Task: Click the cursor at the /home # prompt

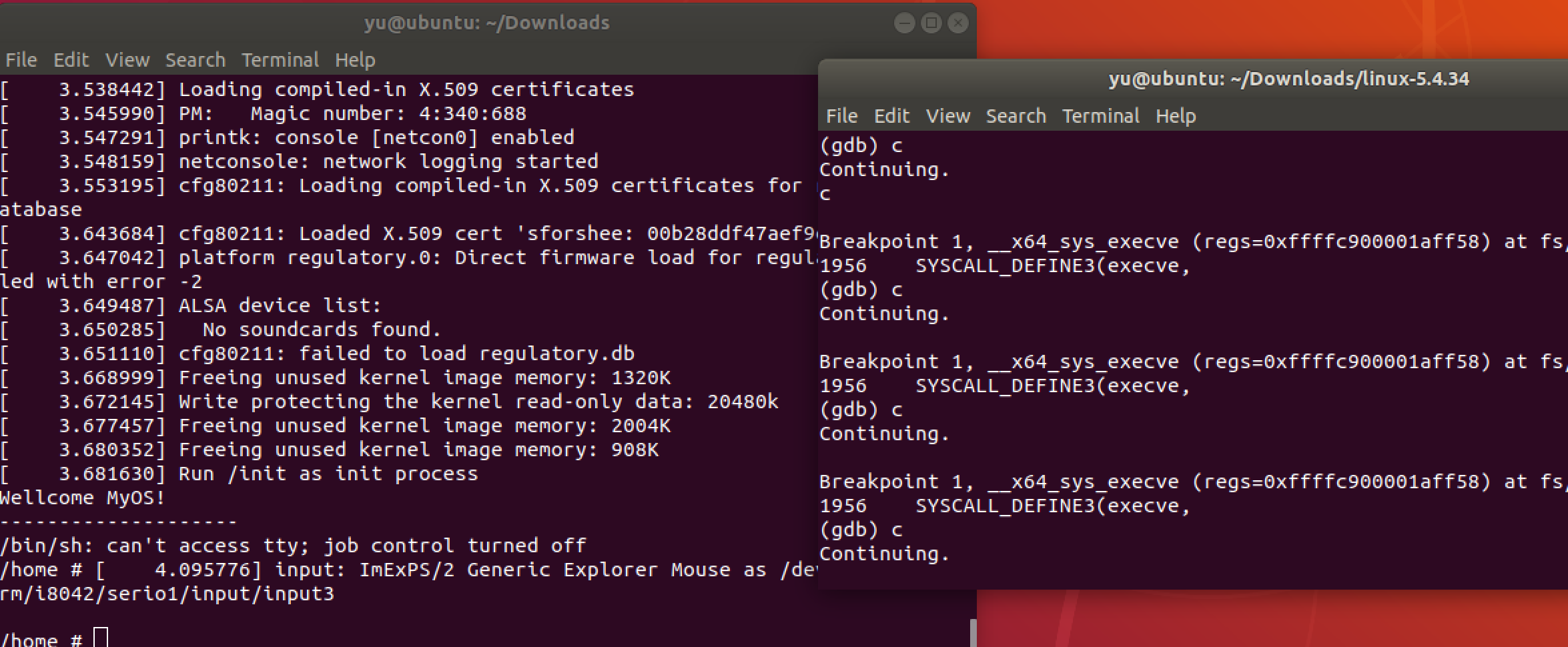Action: (100, 638)
